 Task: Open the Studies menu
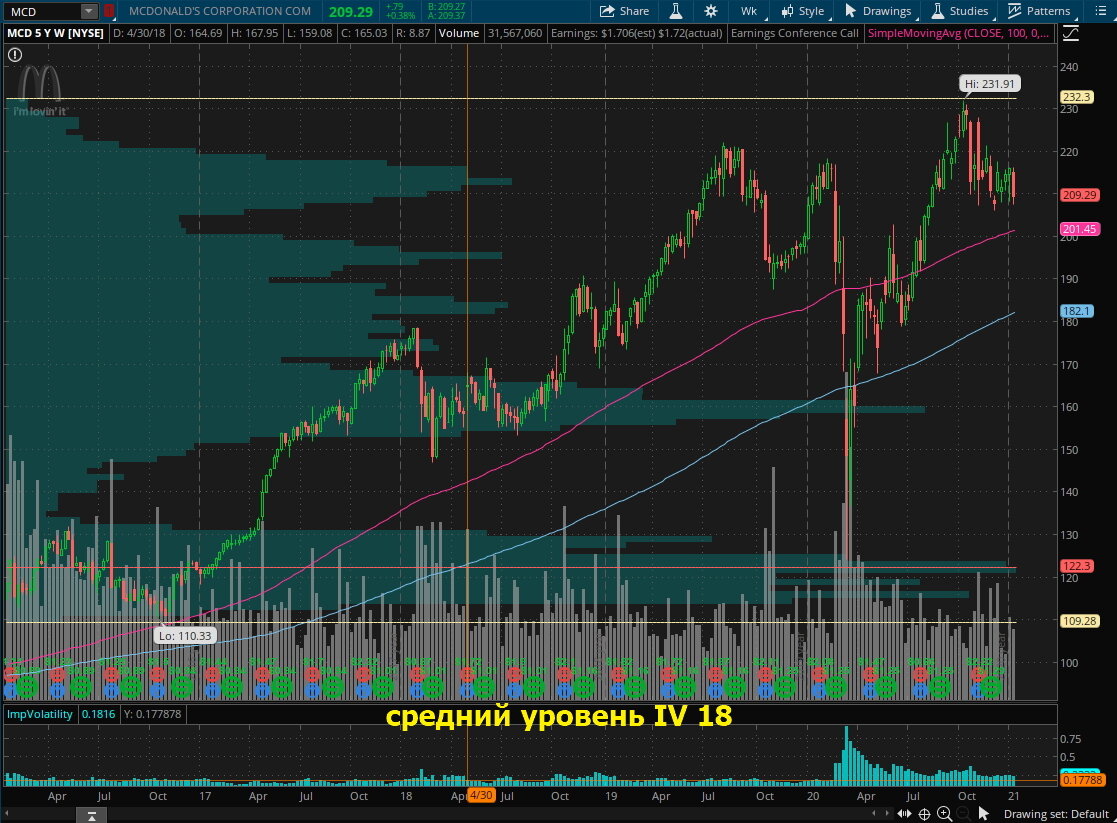point(960,11)
